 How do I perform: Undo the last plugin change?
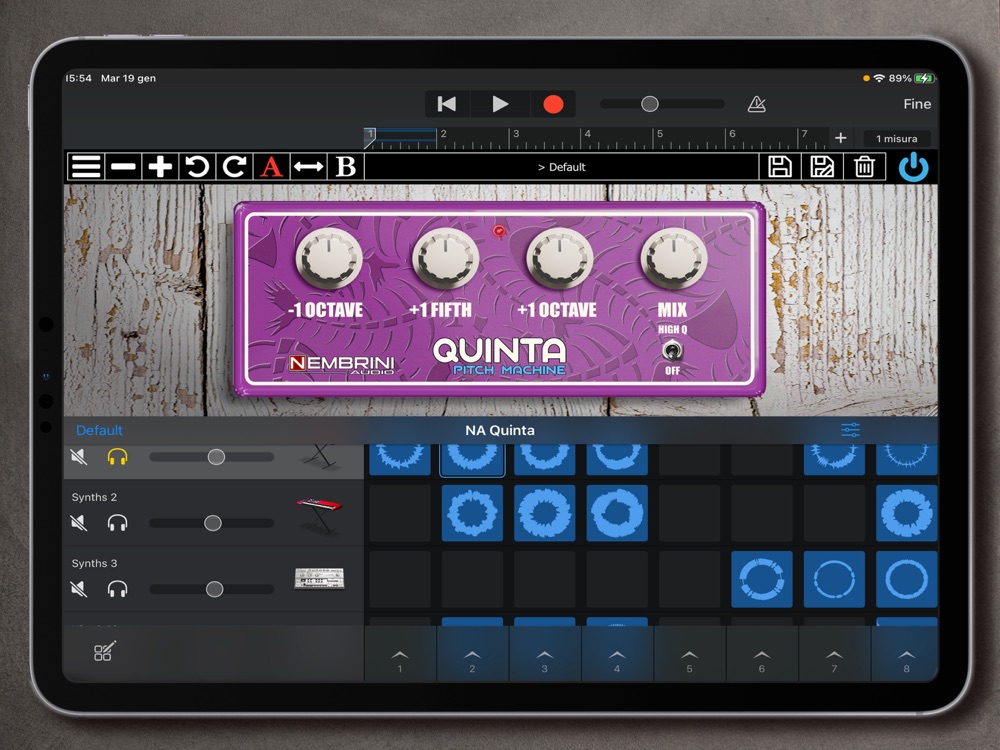click(197, 167)
